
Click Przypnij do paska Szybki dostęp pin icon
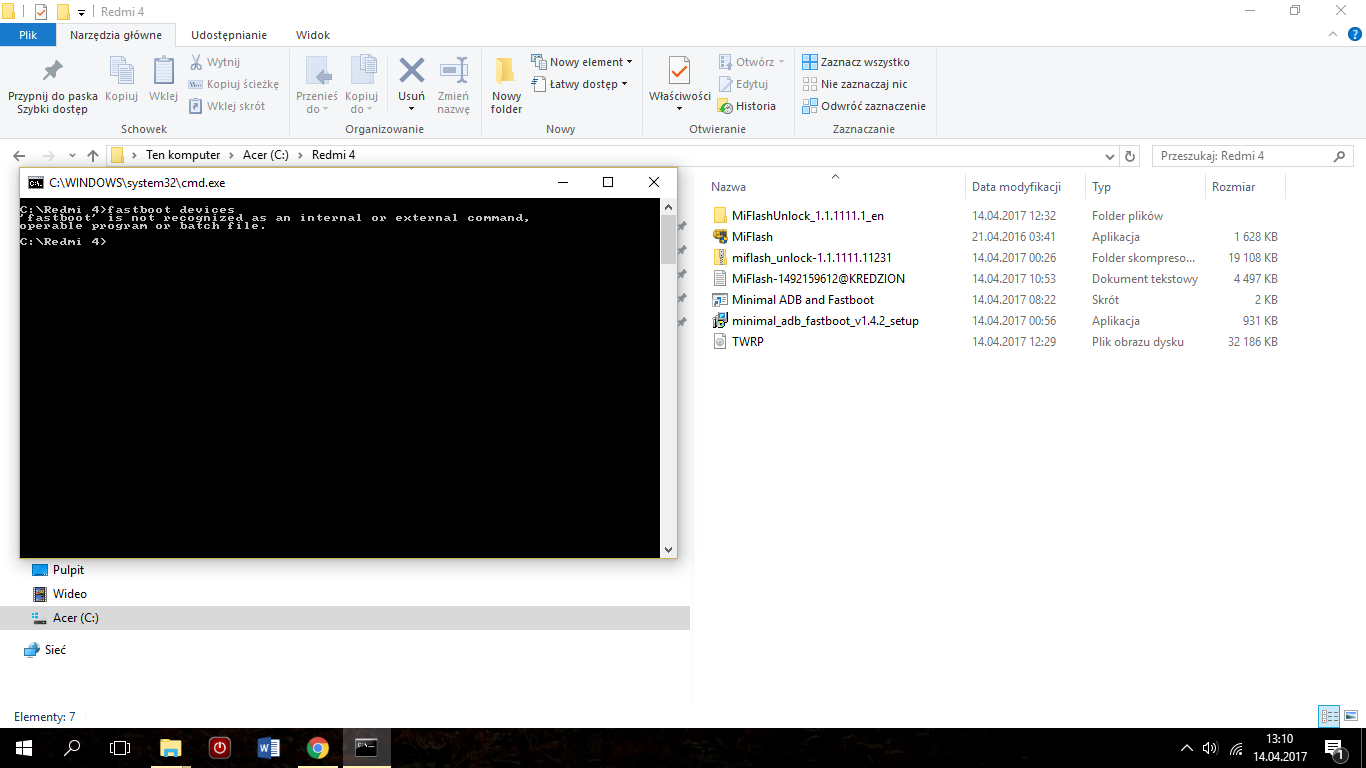pos(52,72)
